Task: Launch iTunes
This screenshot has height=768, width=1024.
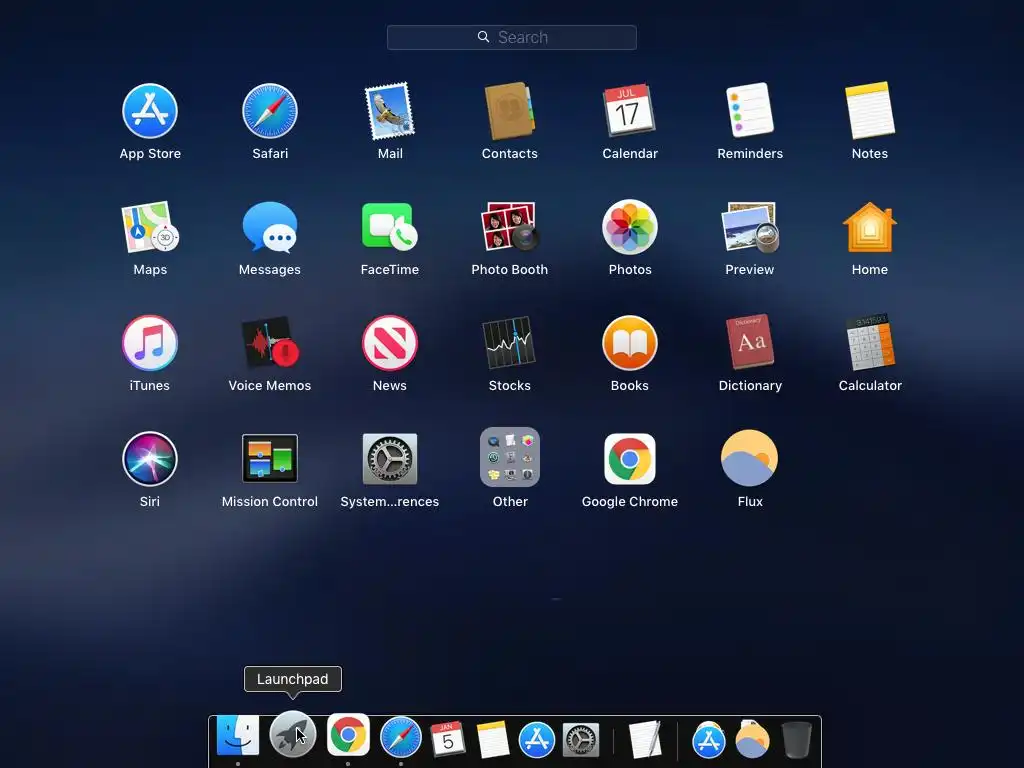Action: point(150,343)
